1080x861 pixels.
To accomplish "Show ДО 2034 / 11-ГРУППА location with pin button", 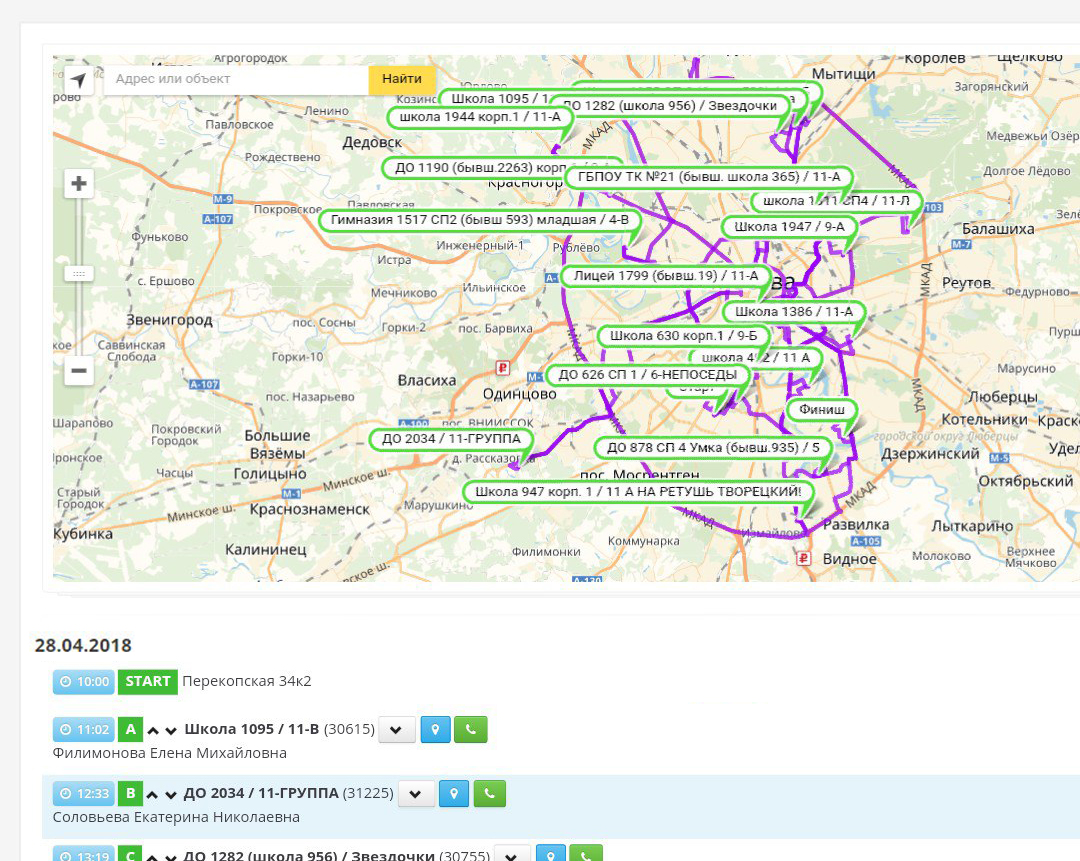I will 454,793.
